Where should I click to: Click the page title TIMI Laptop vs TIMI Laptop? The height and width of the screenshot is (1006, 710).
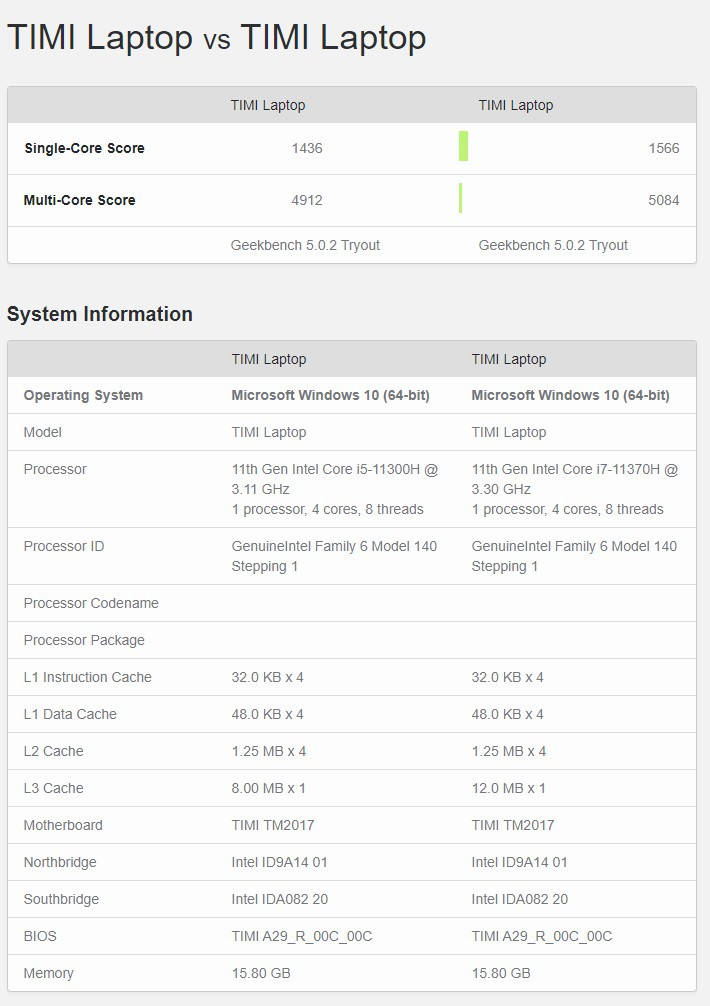point(217,37)
